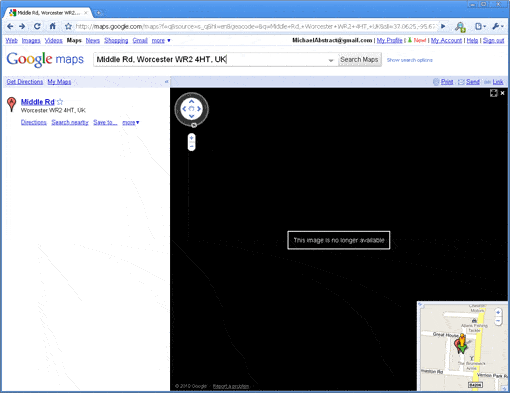Image resolution: width=510 pixels, height=393 pixels.
Task: Star the Middle Rd result
Action: click(x=60, y=102)
